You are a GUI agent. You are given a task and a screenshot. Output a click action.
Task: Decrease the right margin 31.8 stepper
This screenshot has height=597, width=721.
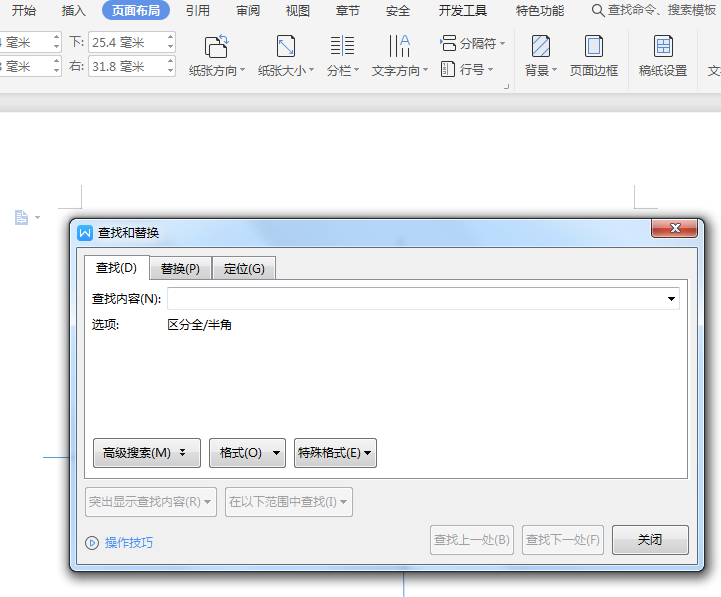click(x=171, y=72)
